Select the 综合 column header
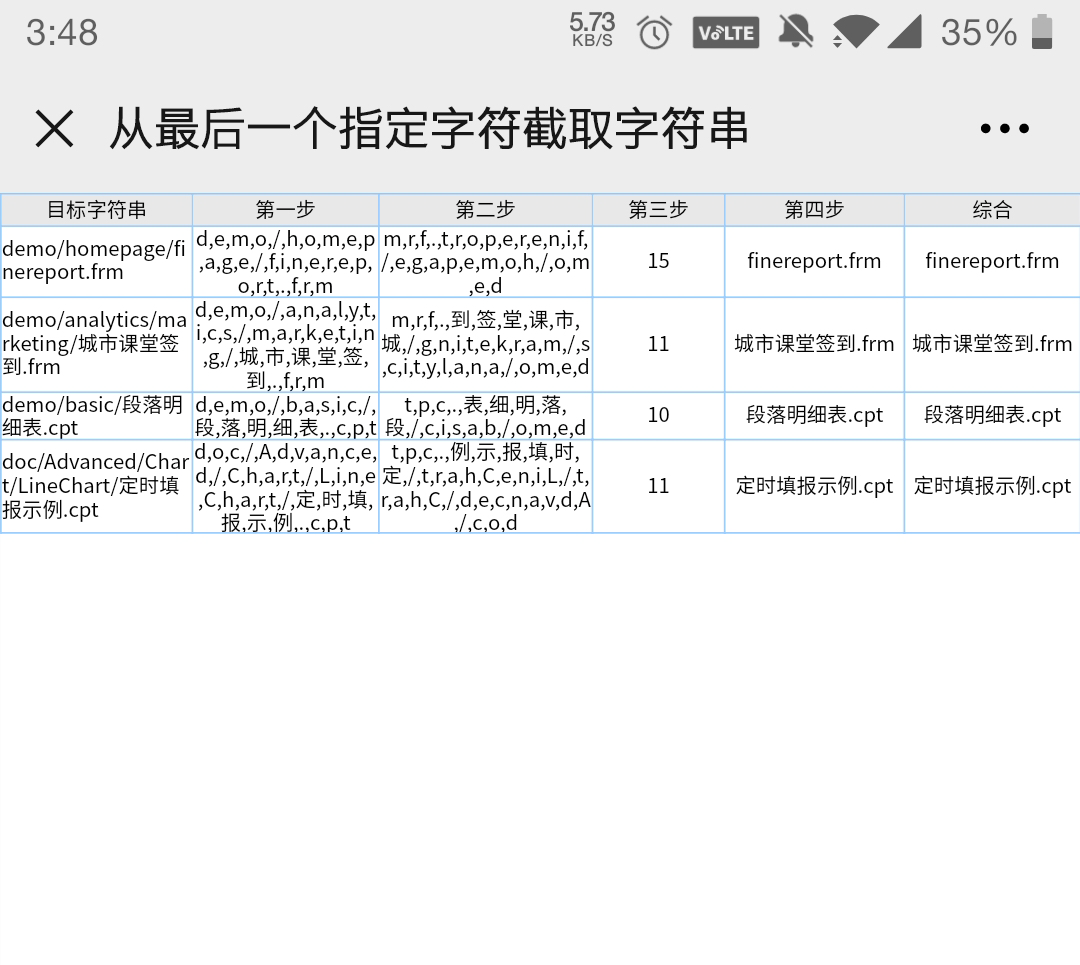Image resolution: width=1080 pixels, height=965 pixels. pyautogui.click(x=992, y=210)
